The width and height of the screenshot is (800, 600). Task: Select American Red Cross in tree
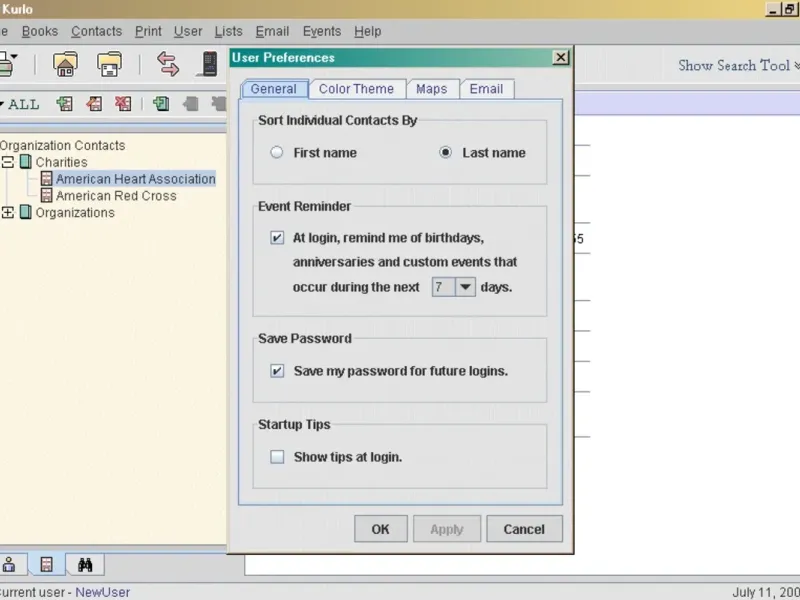pos(116,195)
